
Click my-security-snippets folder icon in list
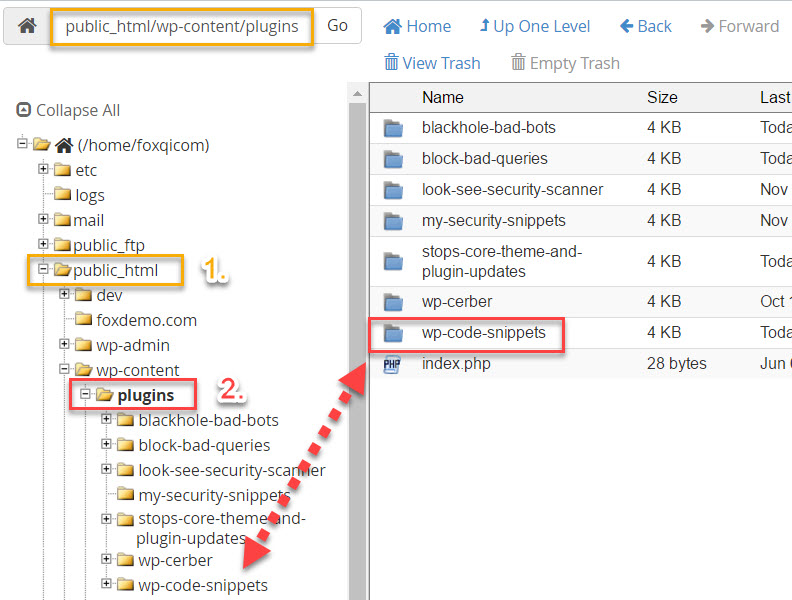coord(393,221)
